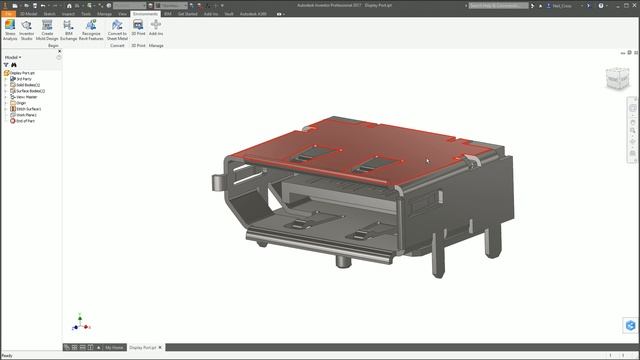The height and width of the screenshot is (360, 640).
Task: Click the Search Help & Commands field
Action: click(x=498, y=6)
